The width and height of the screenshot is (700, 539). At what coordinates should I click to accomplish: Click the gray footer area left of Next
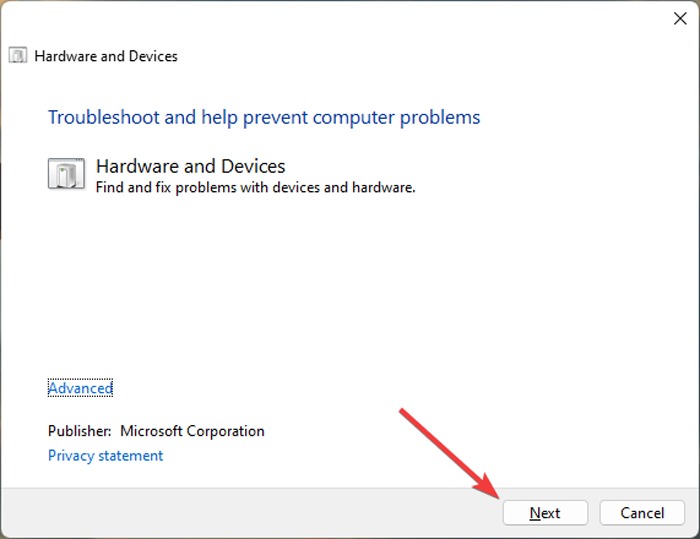[250, 513]
